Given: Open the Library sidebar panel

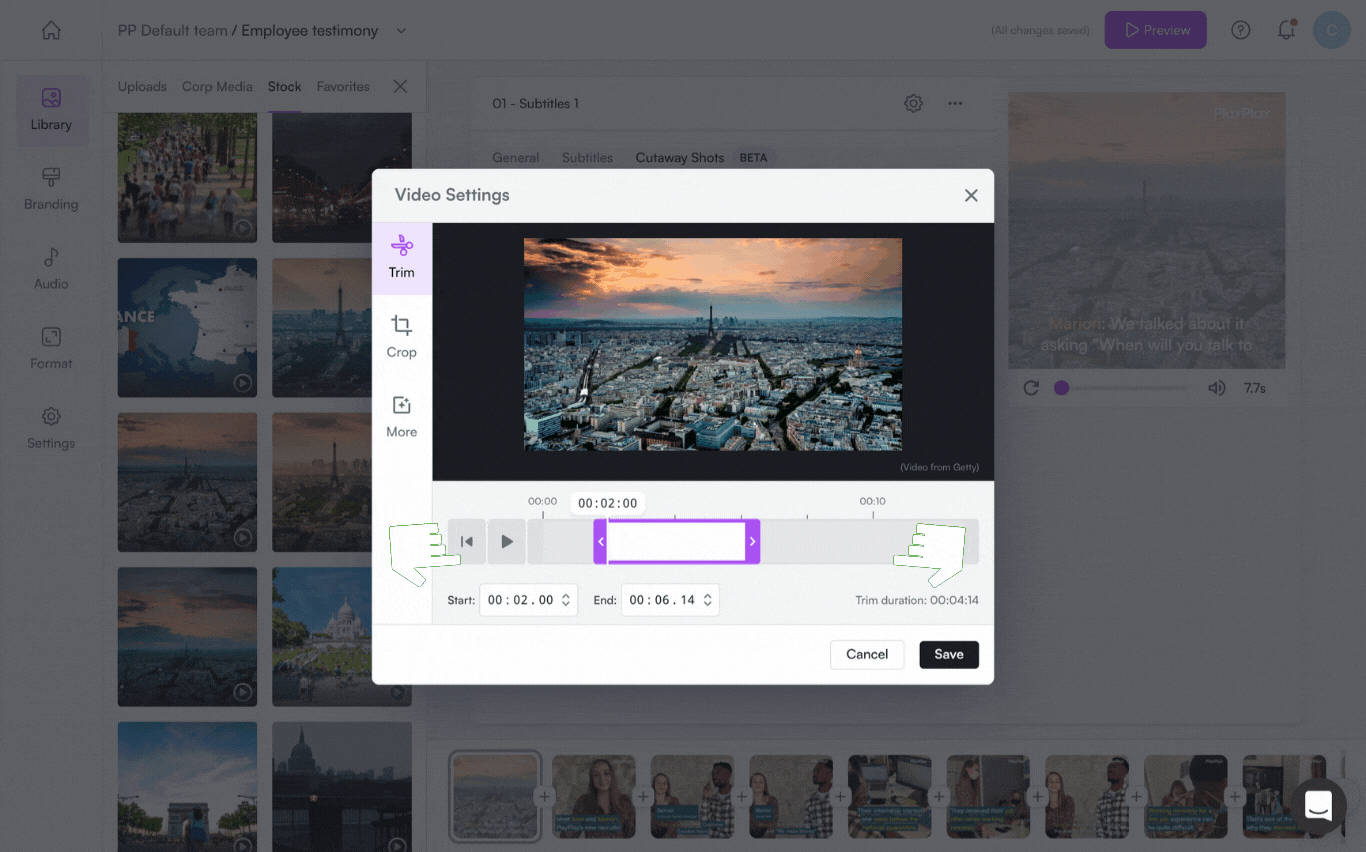Looking at the screenshot, I should point(51,110).
